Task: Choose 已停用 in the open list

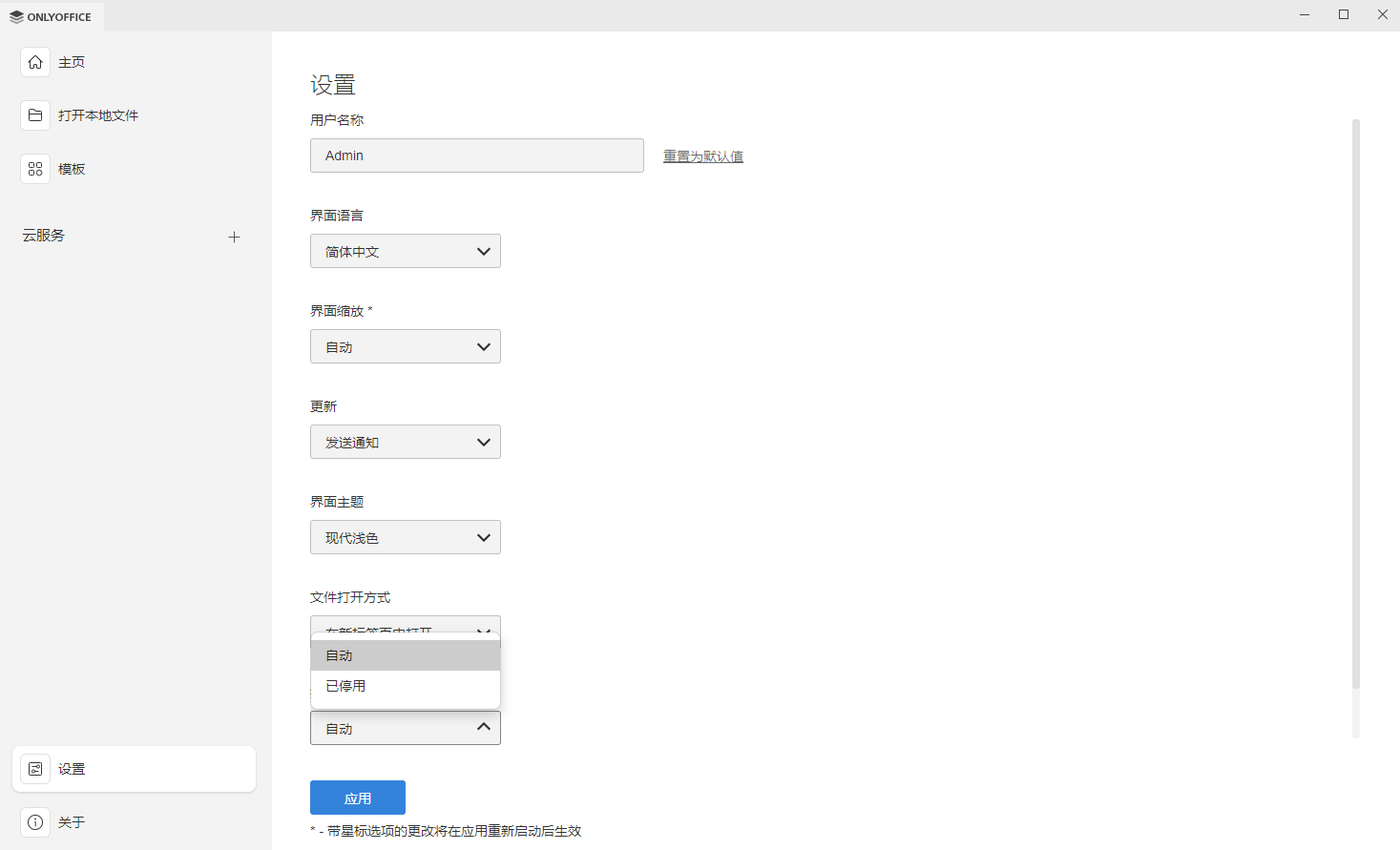Action: [406, 686]
